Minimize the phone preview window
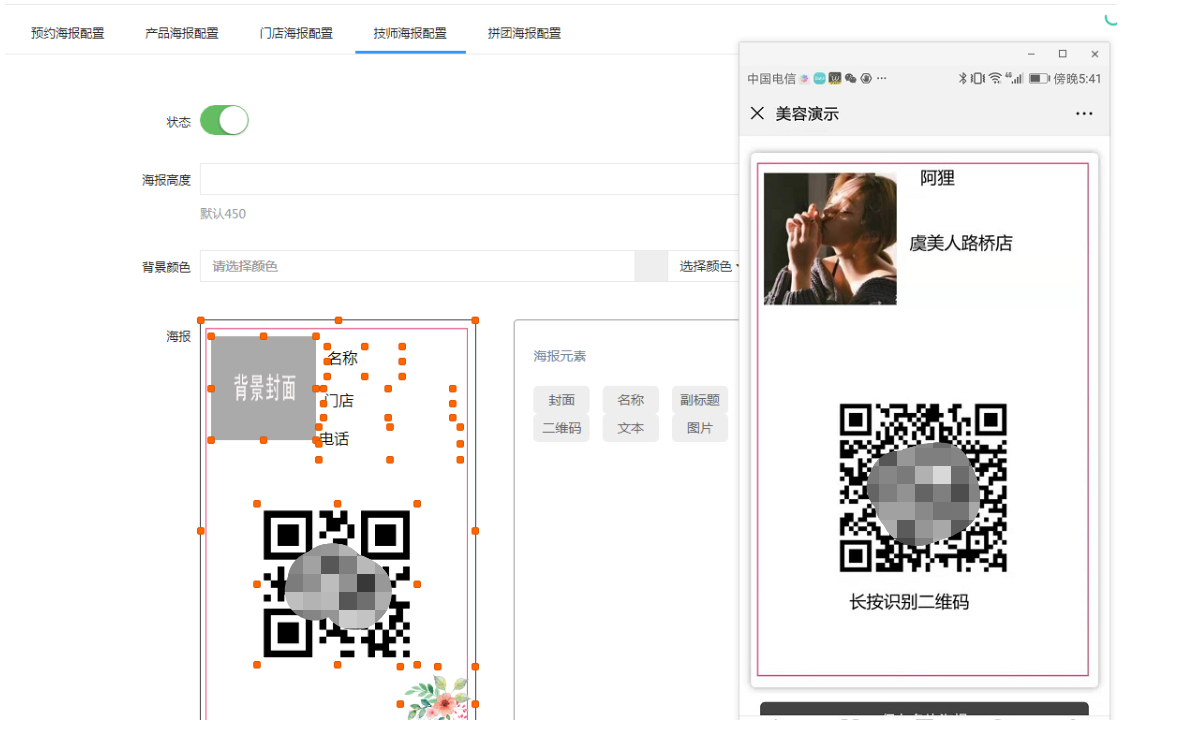This screenshot has width=1204, height=742. (1031, 54)
